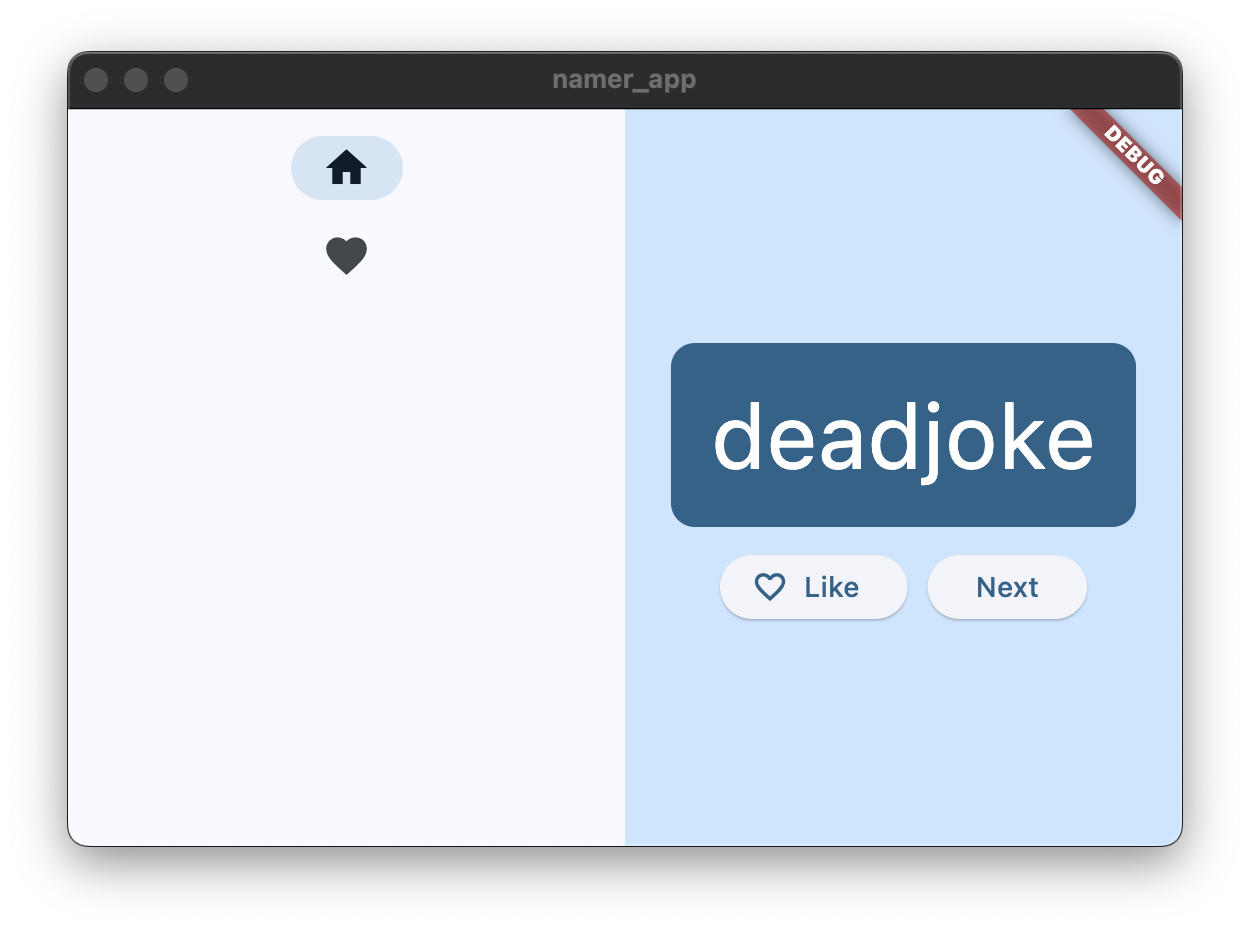Viewport: 1250px width, 930px height.
Task: Click the namer_app window title
Action: (x=624, y=80)
